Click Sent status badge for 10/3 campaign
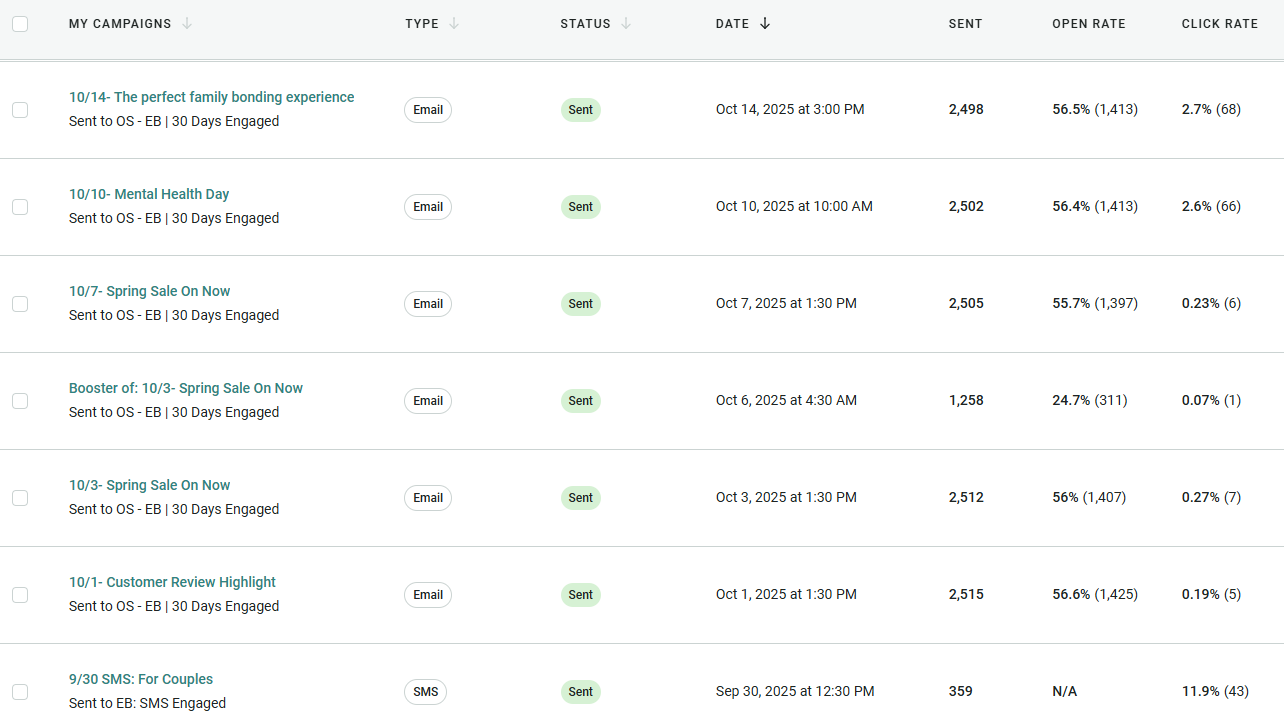The height and width of the screenshot is (728, 1284). [x=580, y=498]
